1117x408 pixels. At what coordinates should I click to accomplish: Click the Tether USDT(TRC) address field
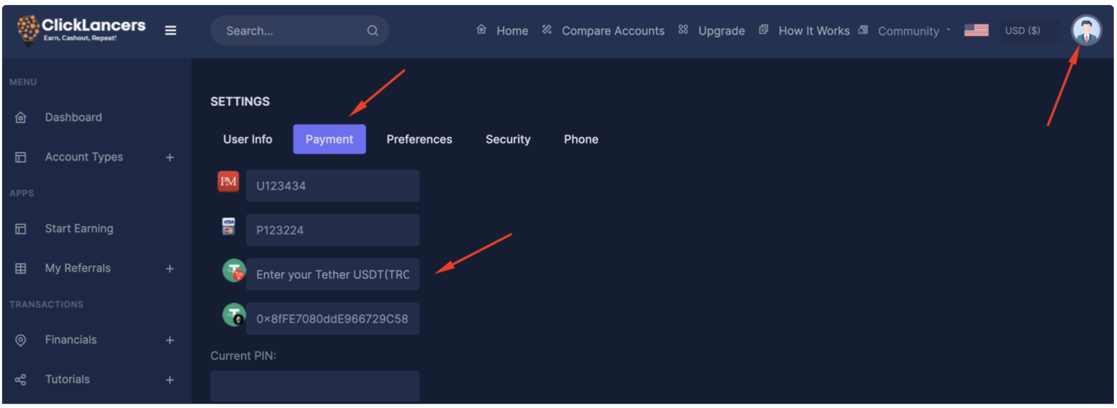[x=333, y=274]
